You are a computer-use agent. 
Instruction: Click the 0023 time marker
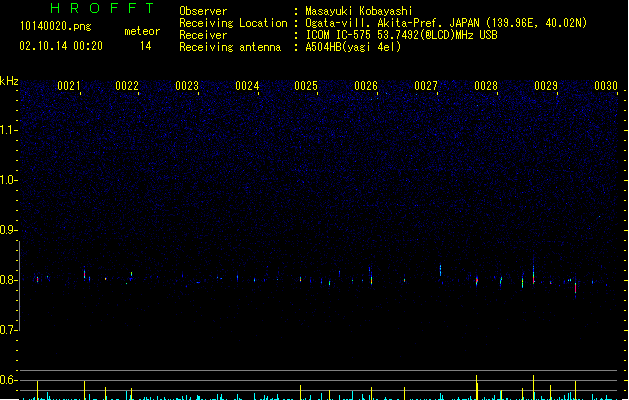187,86
